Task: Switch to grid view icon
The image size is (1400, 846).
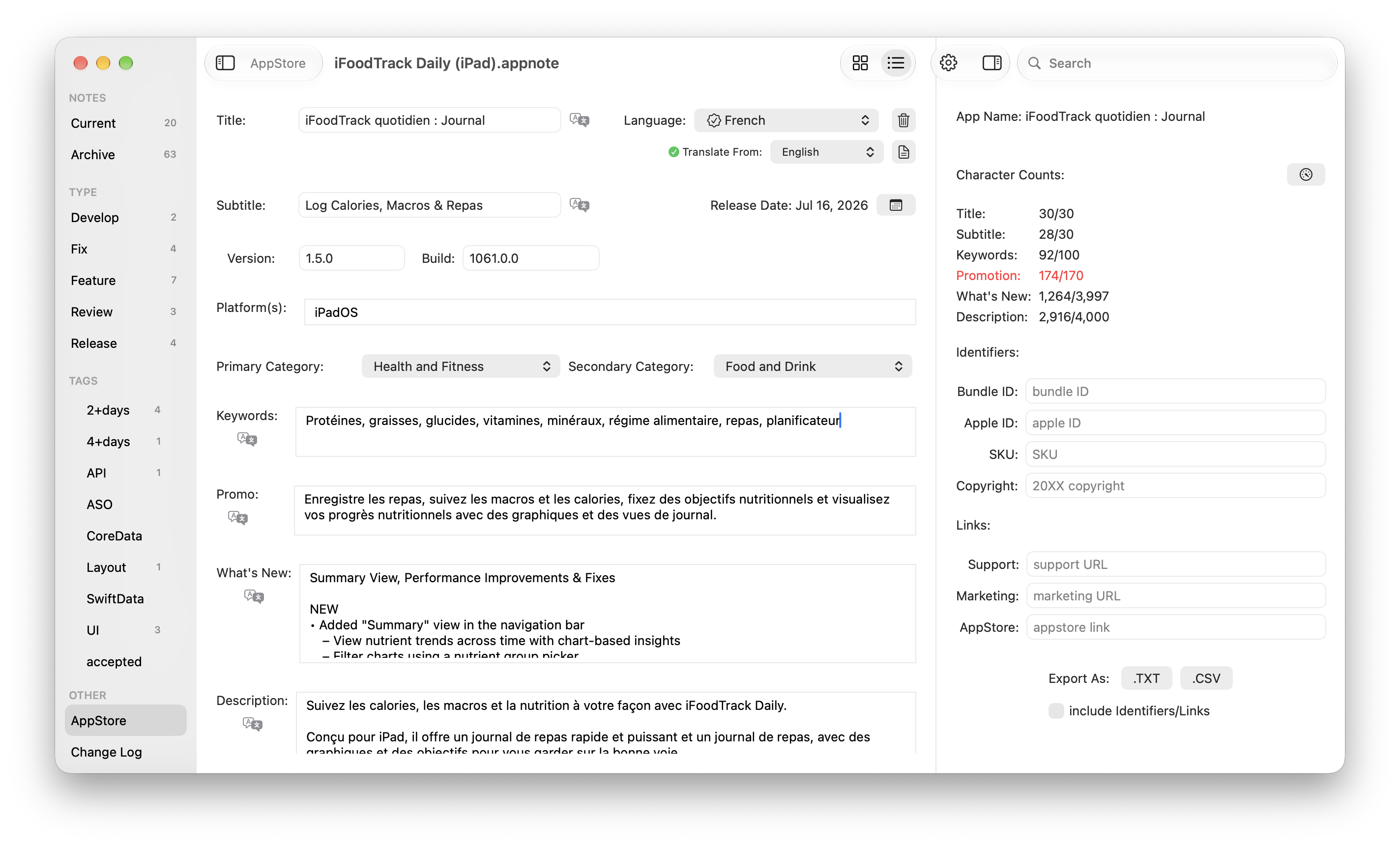Action: pos(860,63)
